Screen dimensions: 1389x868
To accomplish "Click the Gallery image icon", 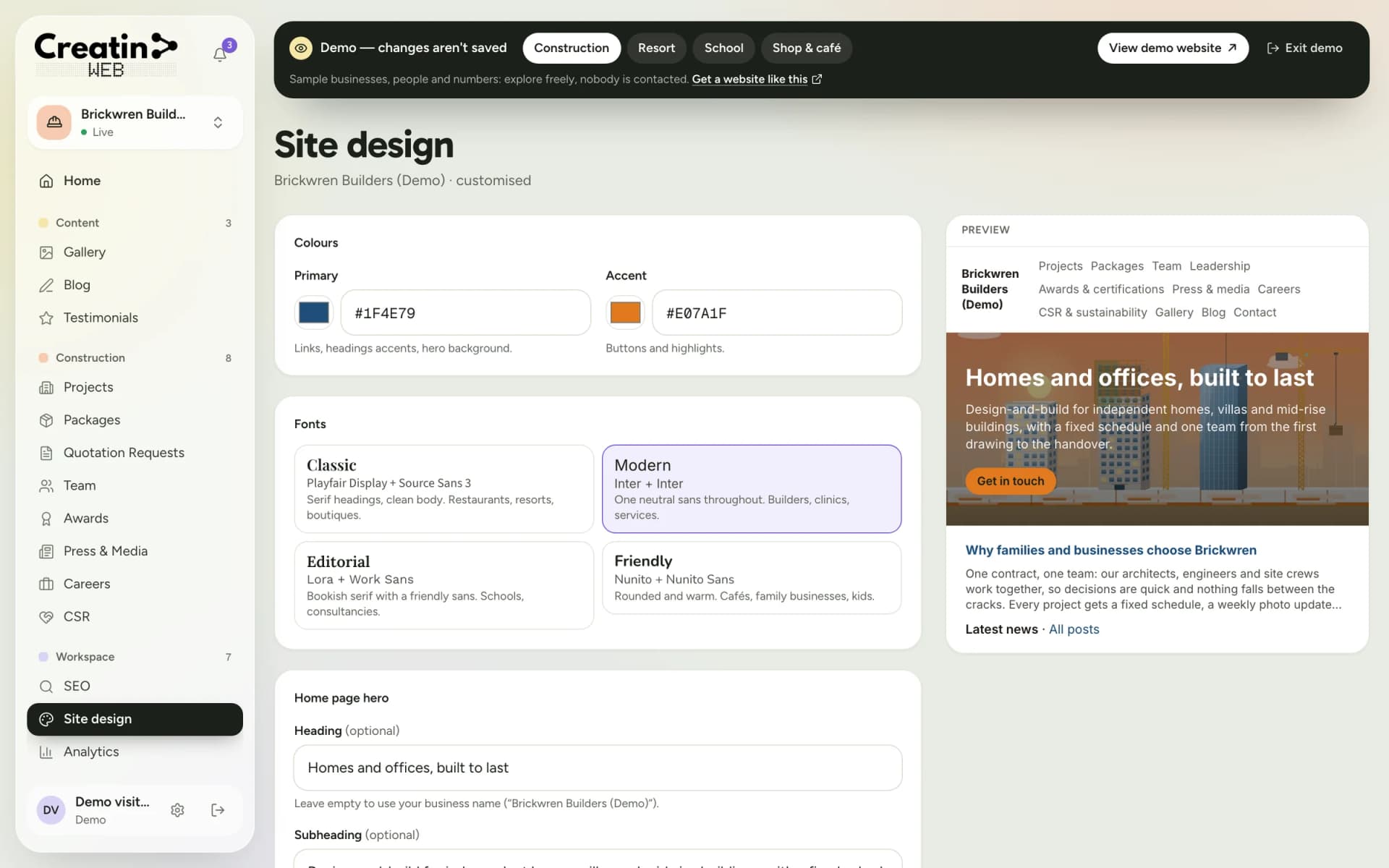I will point(46,252).
